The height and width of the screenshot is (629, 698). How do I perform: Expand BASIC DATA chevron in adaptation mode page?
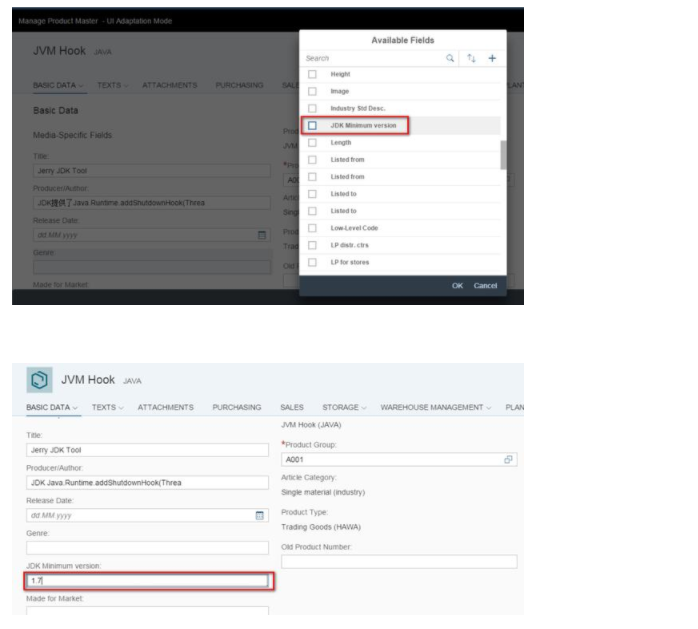click(x=81, y=85)
